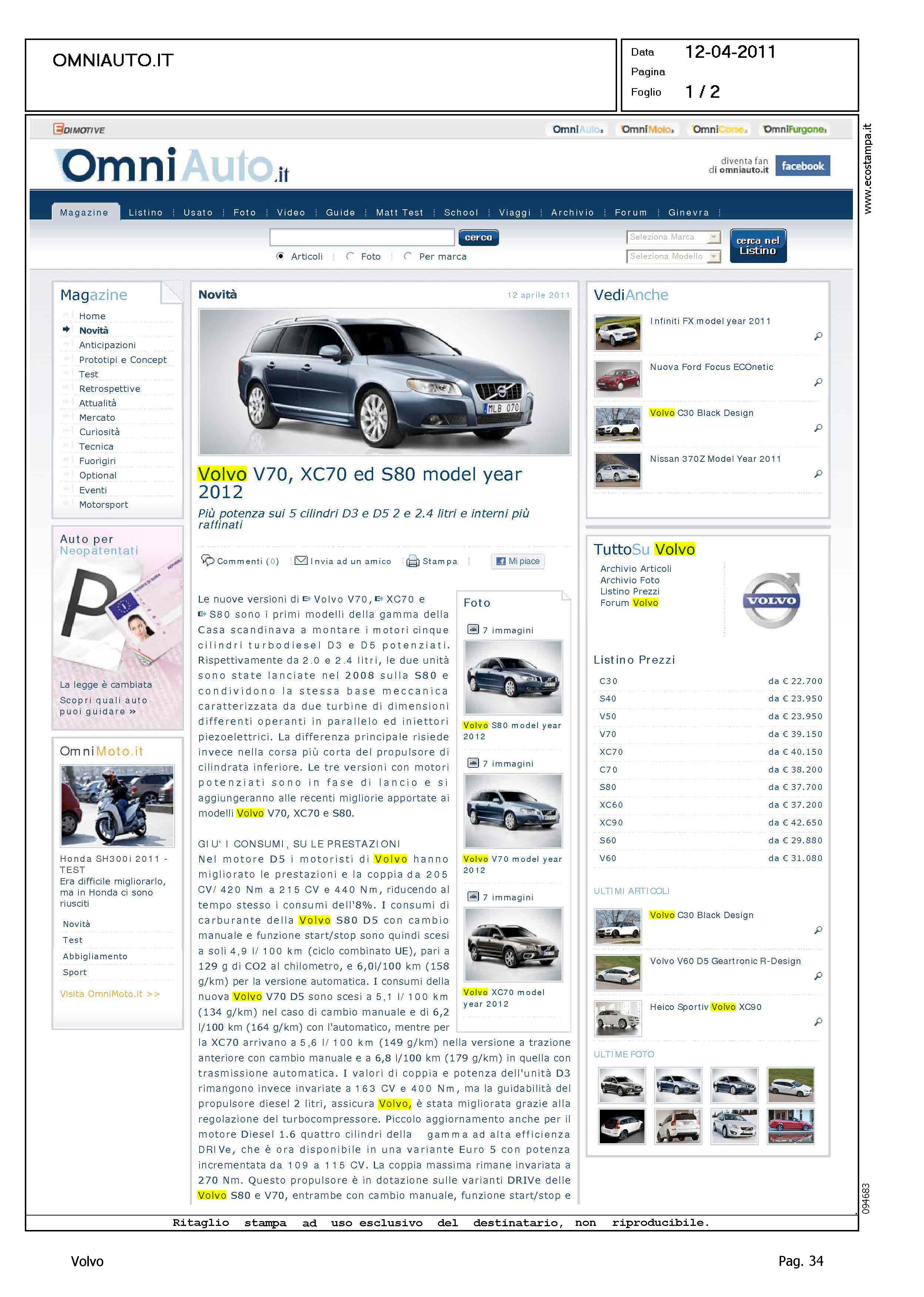Open the Volvo XC70 model year 2012 thumbnail

pos(513,944)
